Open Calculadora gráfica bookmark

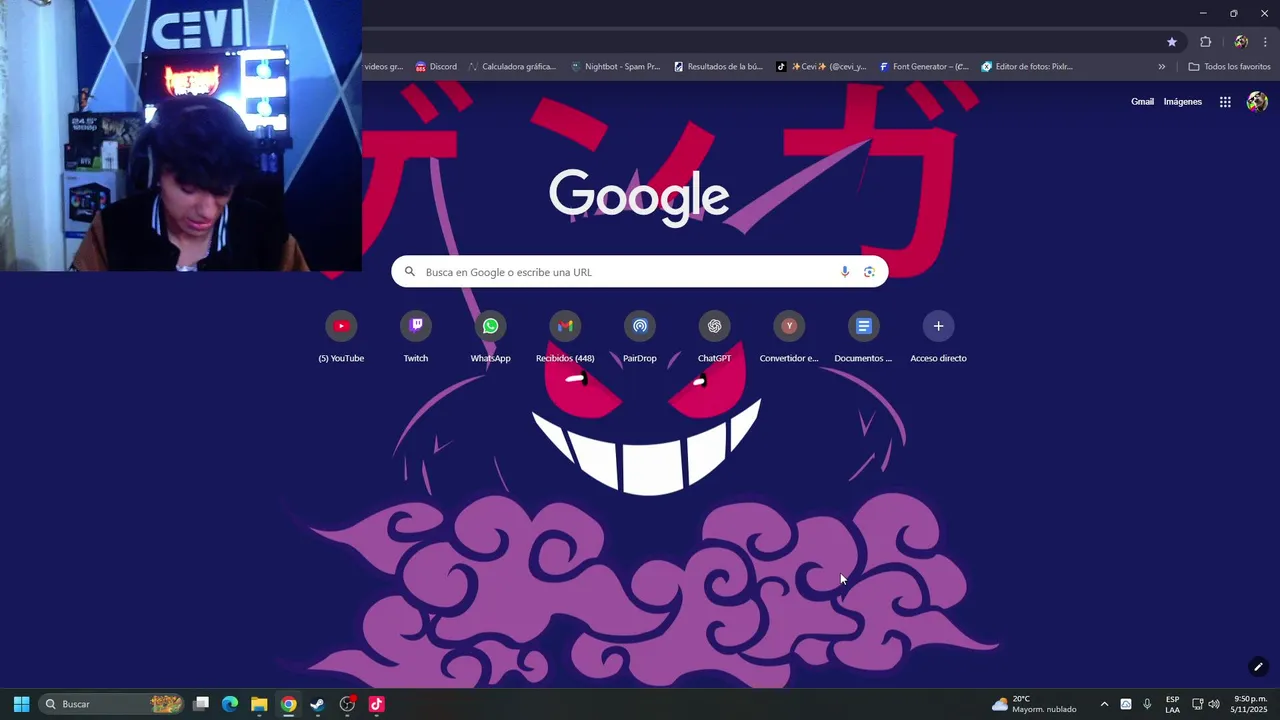click(512, 67)
